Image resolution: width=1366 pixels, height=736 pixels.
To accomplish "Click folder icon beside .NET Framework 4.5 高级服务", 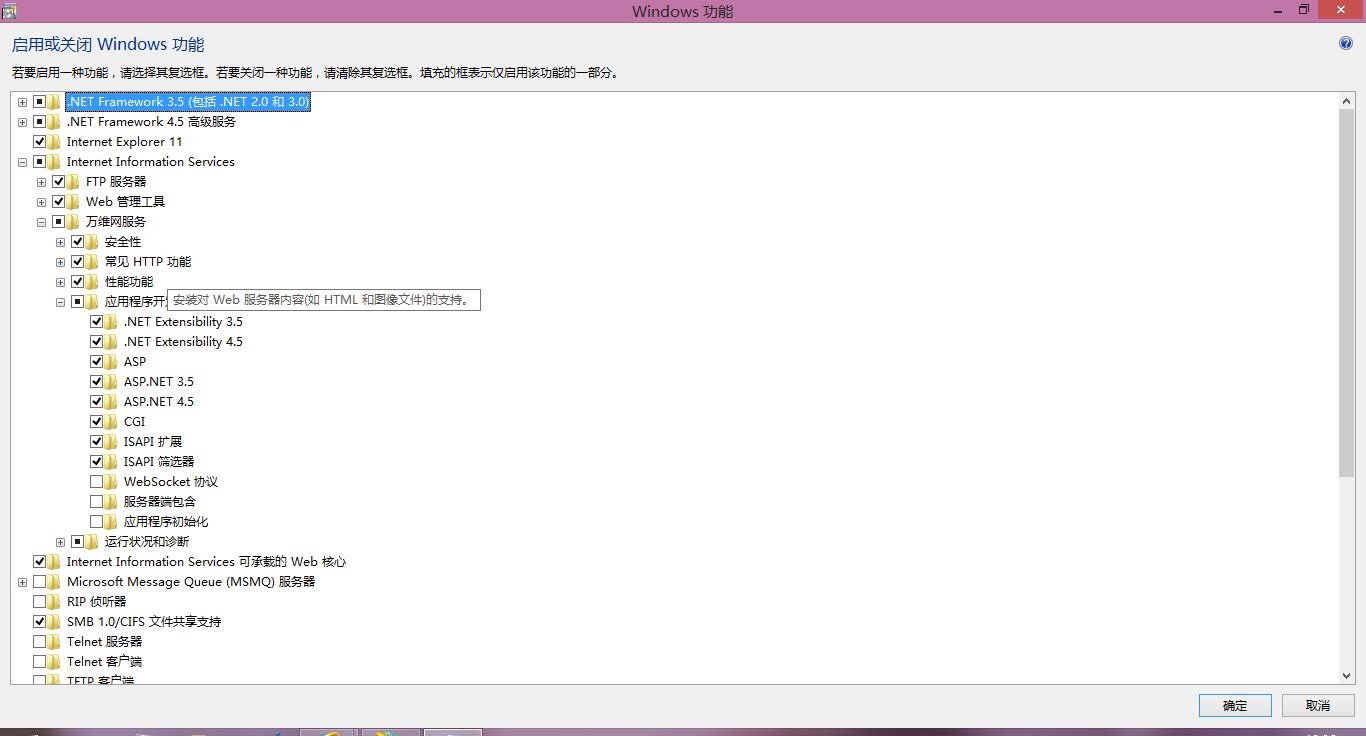I will click(x=54, y=121).
